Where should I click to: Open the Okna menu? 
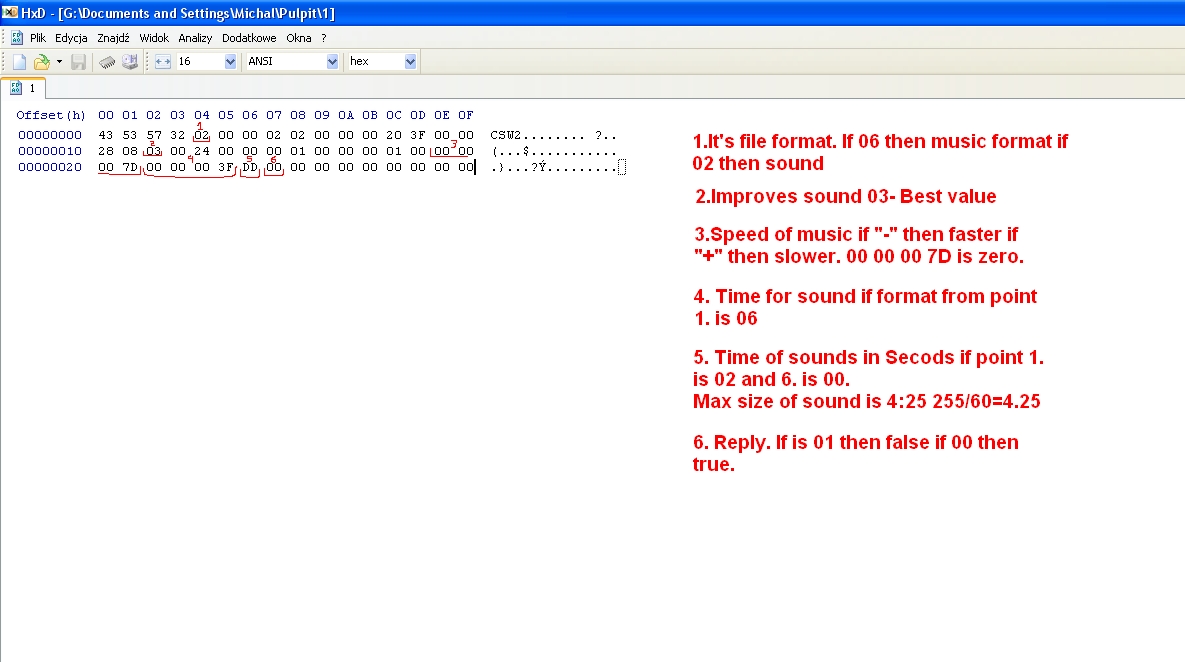coord(299,38)
